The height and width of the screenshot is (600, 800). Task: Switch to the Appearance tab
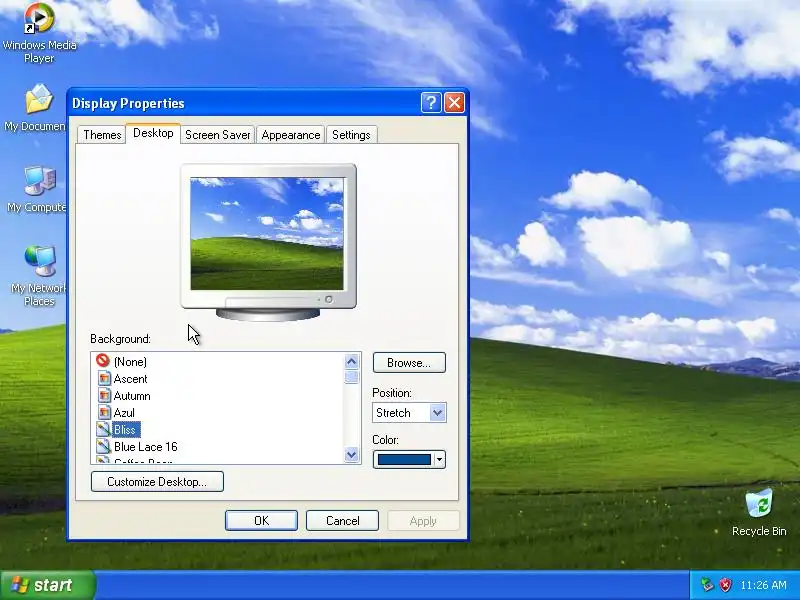(x=291, y=135)
